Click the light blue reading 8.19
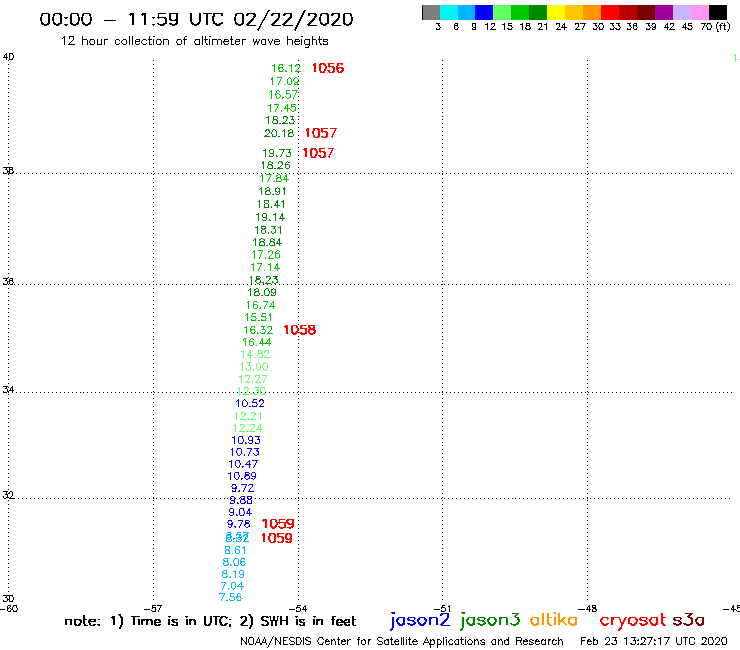Screen dimensions: 740x650 (233, 574)
